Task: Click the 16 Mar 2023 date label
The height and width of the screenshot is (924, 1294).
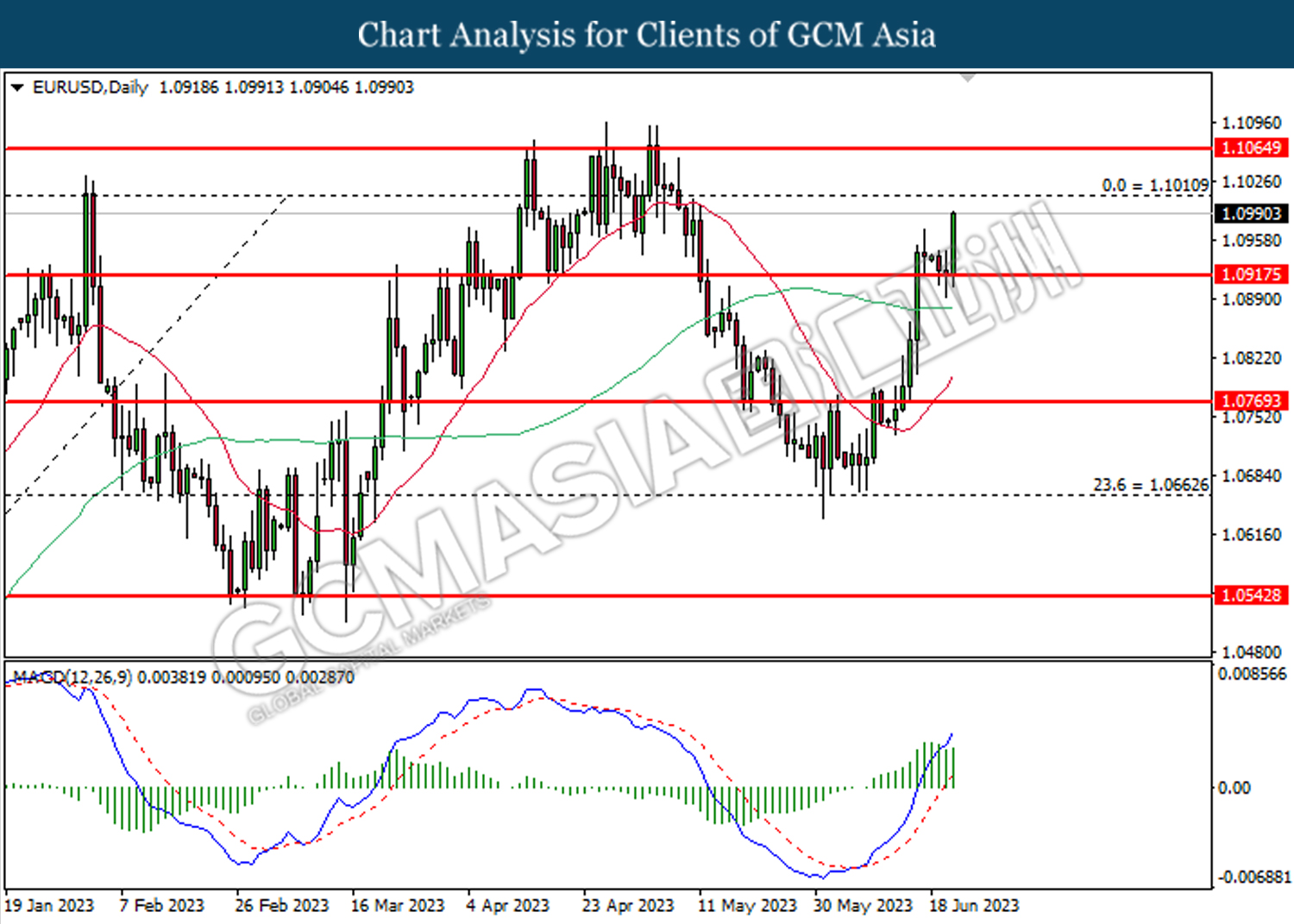Action: tap(398, 905)
